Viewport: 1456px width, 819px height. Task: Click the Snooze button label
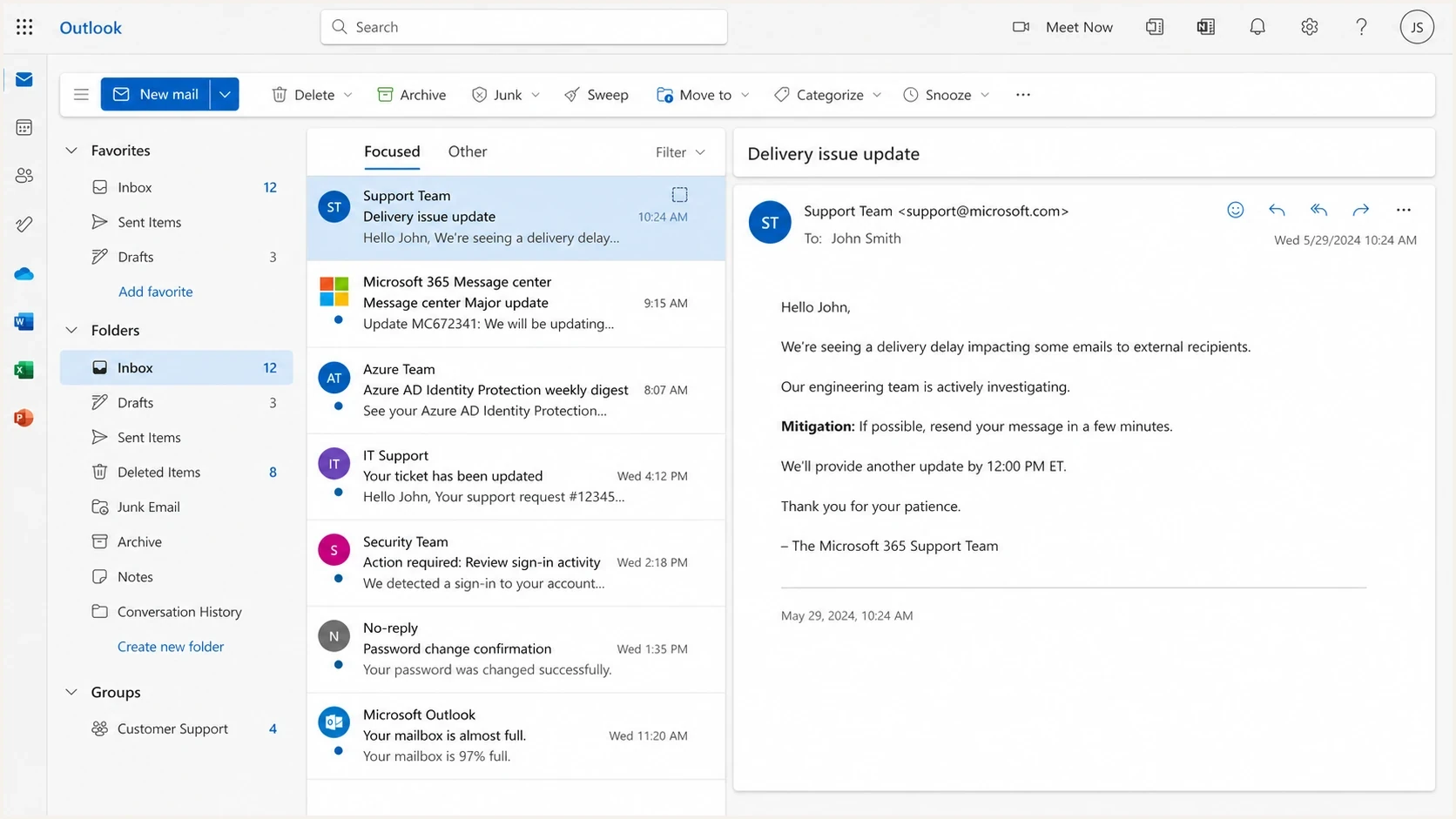[x=948, y=95]
